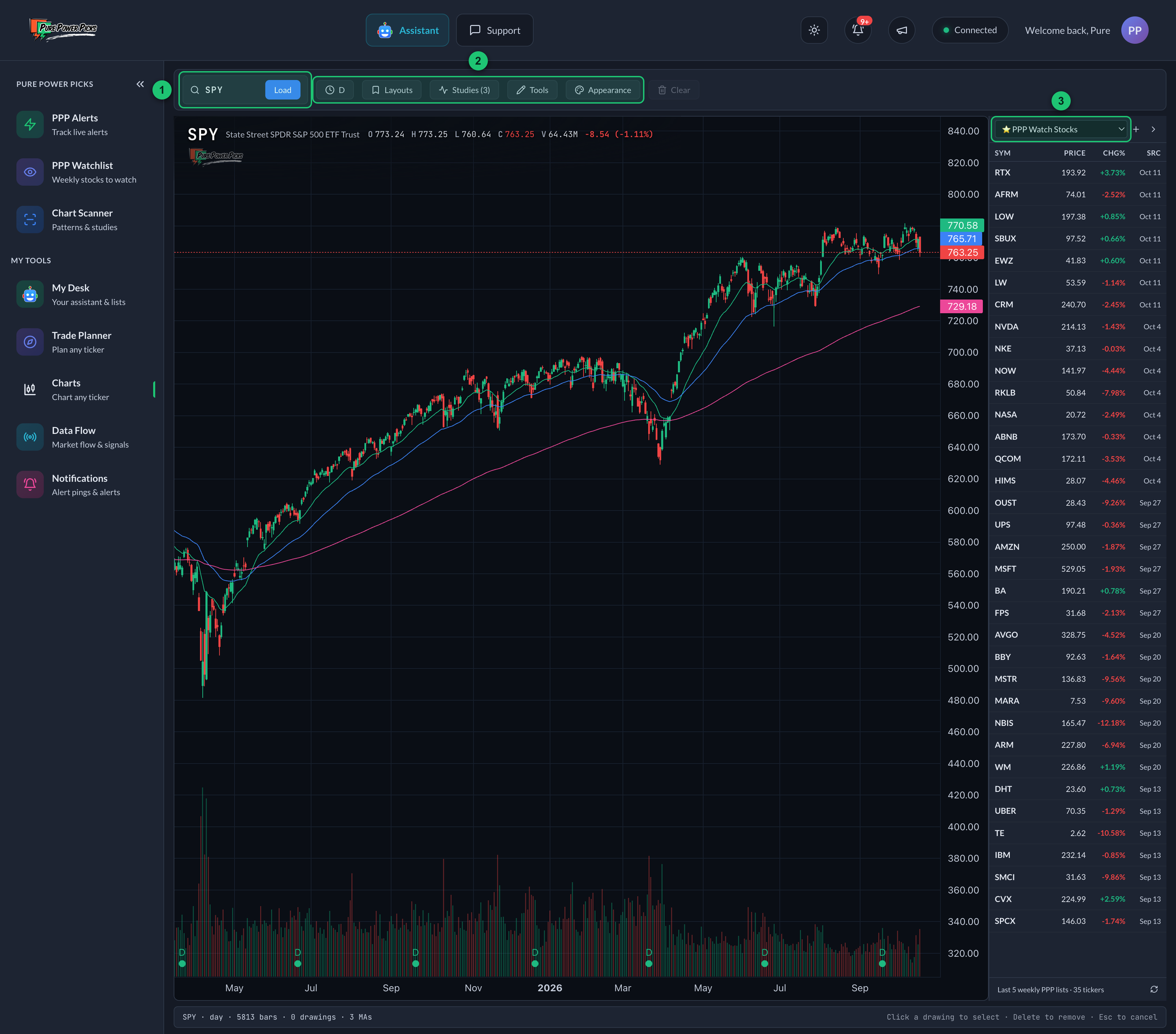Click the blue 765.71 price label
This screenshot has height=1034, width=1176.
[x=962, y=239]
